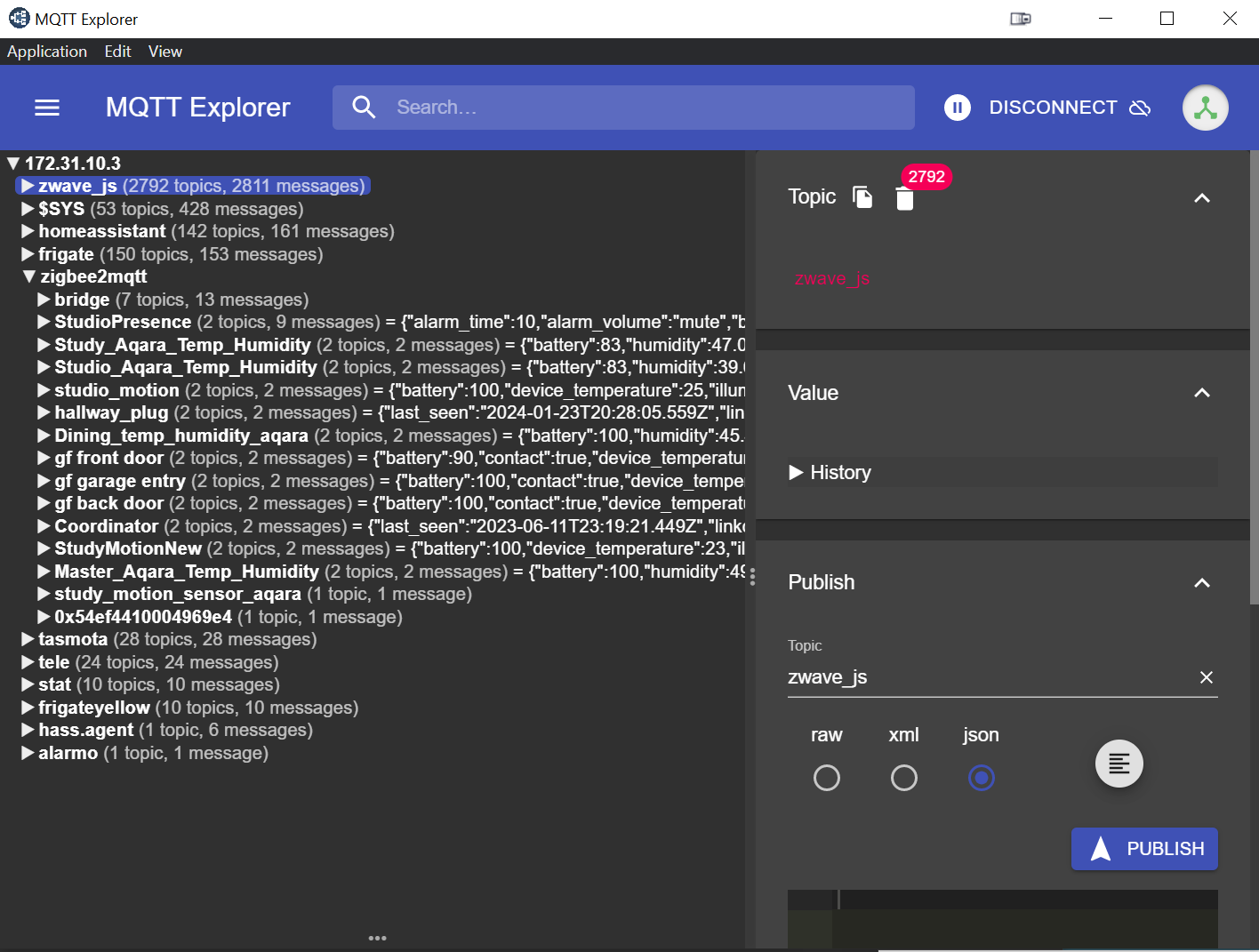Open the hamburger navigation menu
This screenshot has width=1259, height=952.
(x=47, y=108)
